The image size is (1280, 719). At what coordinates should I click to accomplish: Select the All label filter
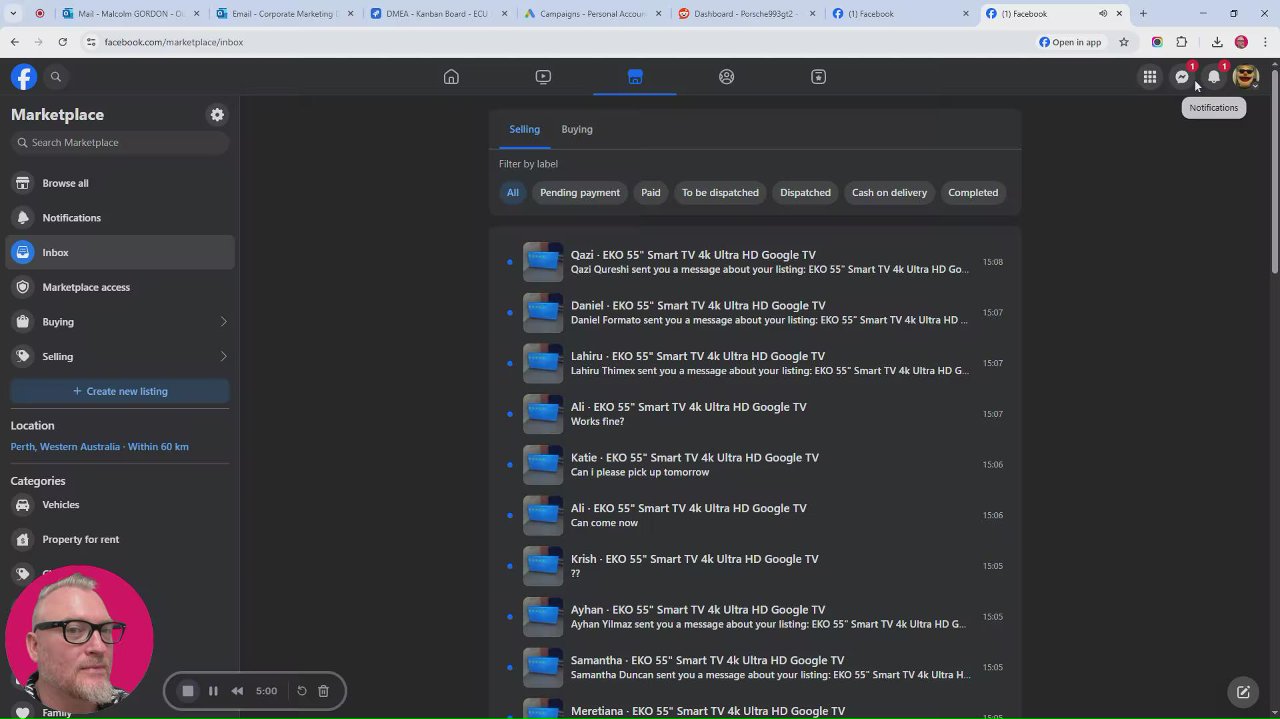pos(512,192)
